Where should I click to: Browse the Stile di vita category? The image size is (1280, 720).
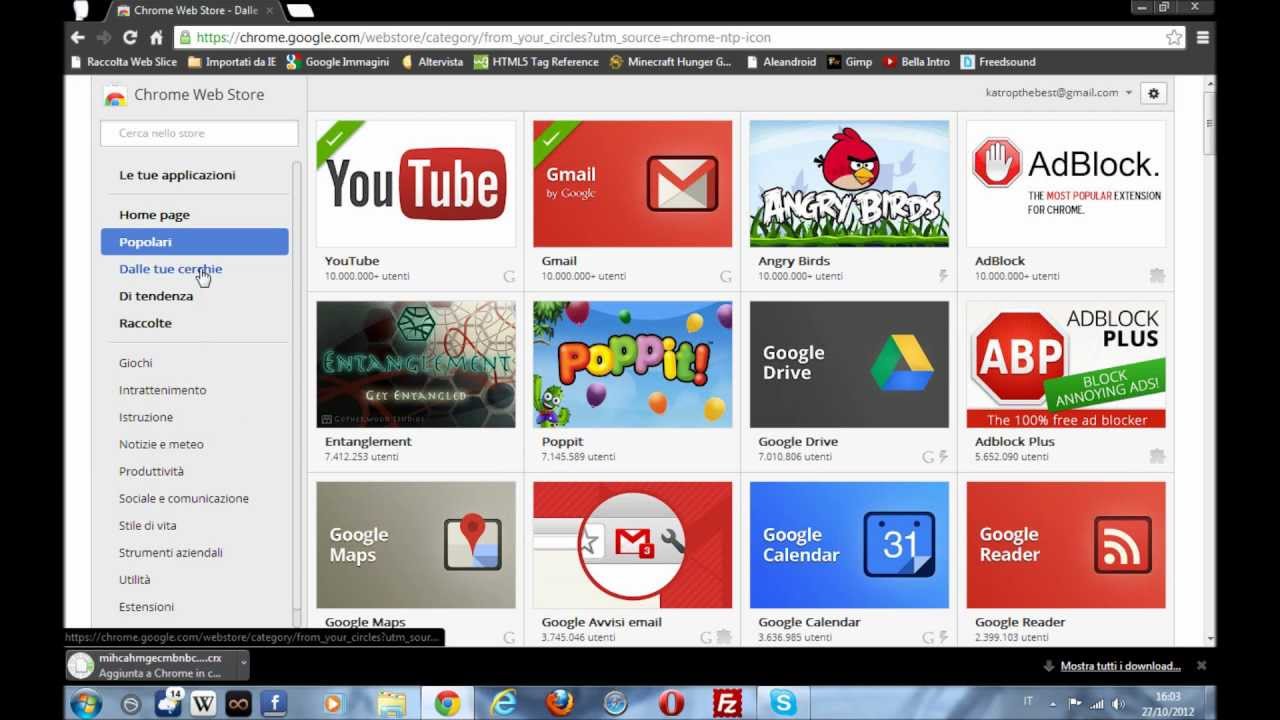147,525
